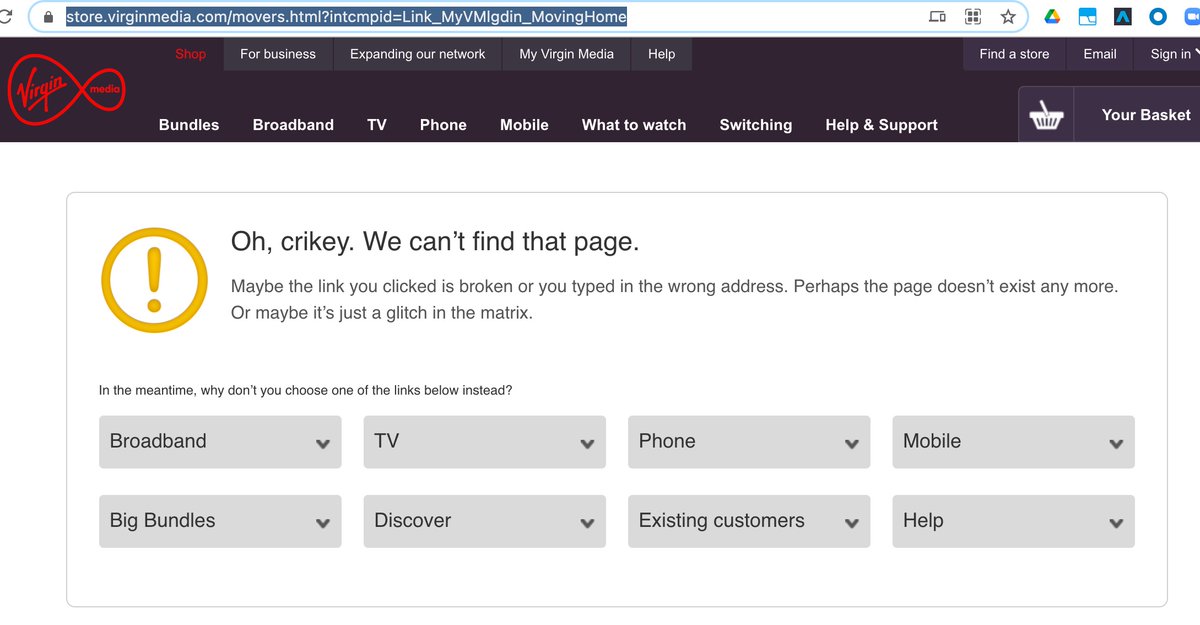Expand the Broadband links panel
The width and height of the screenshot is (1200, 625).
[x=220, y=442]
